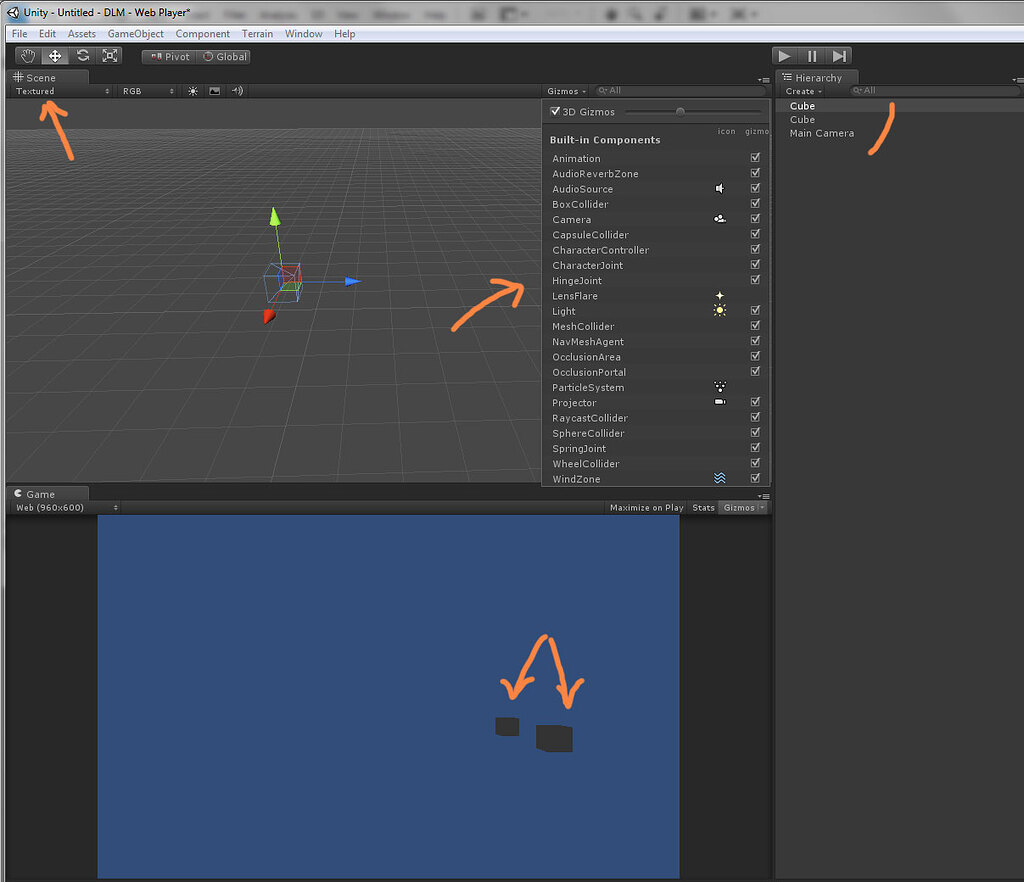This screenshot has width=1024, height=882.
Task: Click the Light gizmo icon in Built-in Components
Action: click(x=719, y=311)
